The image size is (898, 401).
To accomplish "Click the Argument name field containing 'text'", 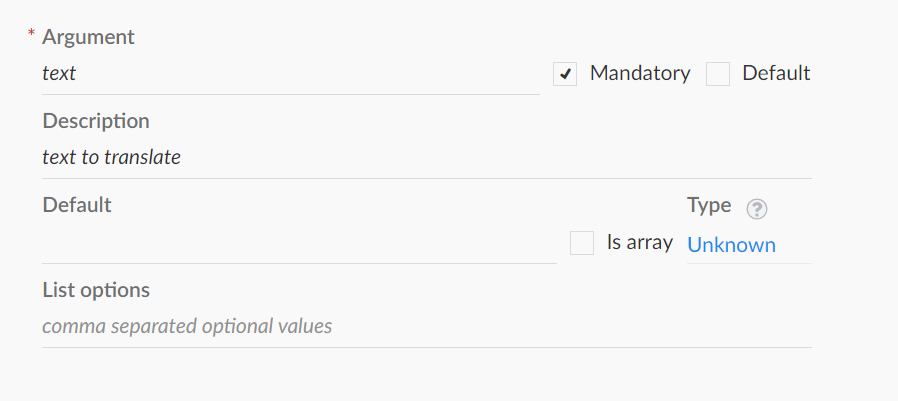I will click(x=291, y=74).
